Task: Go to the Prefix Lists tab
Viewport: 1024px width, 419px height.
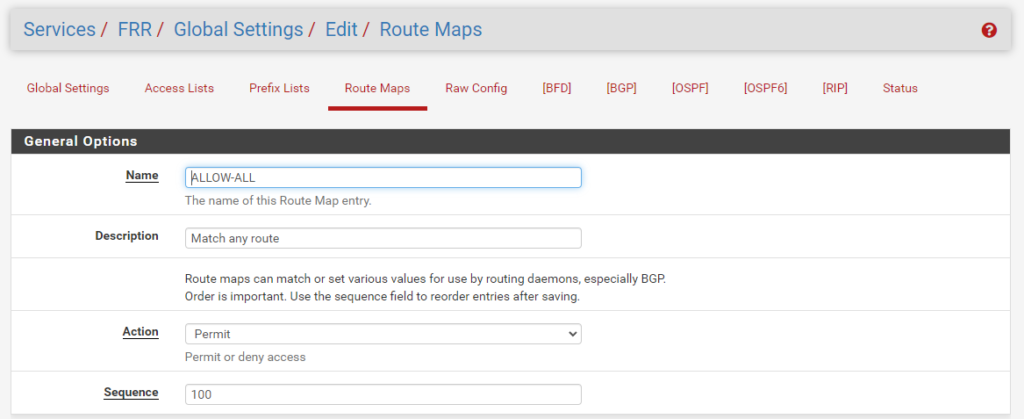Action: [x=279, y=88]
